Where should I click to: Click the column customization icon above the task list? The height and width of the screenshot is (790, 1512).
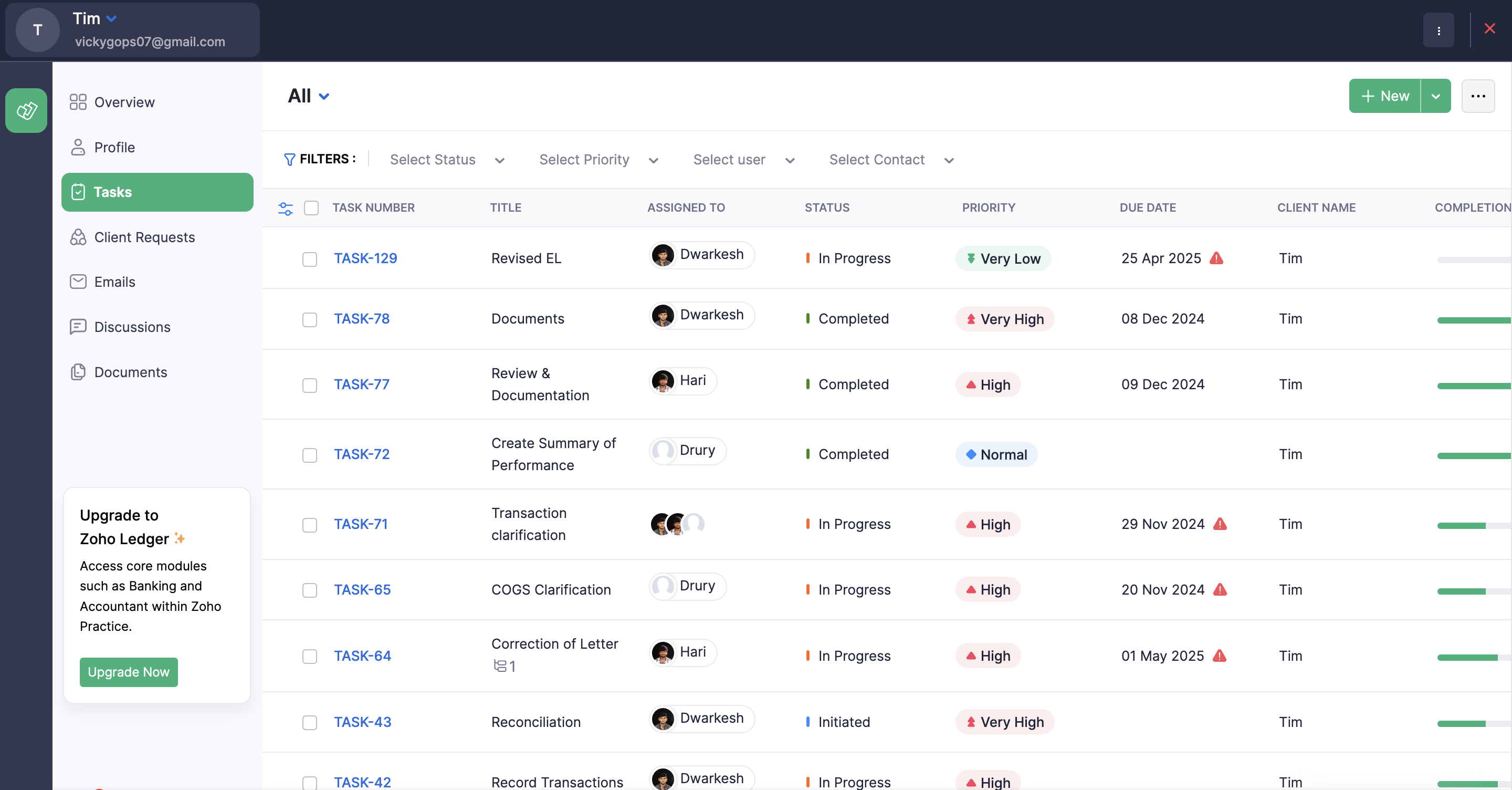tap(285, 209)
